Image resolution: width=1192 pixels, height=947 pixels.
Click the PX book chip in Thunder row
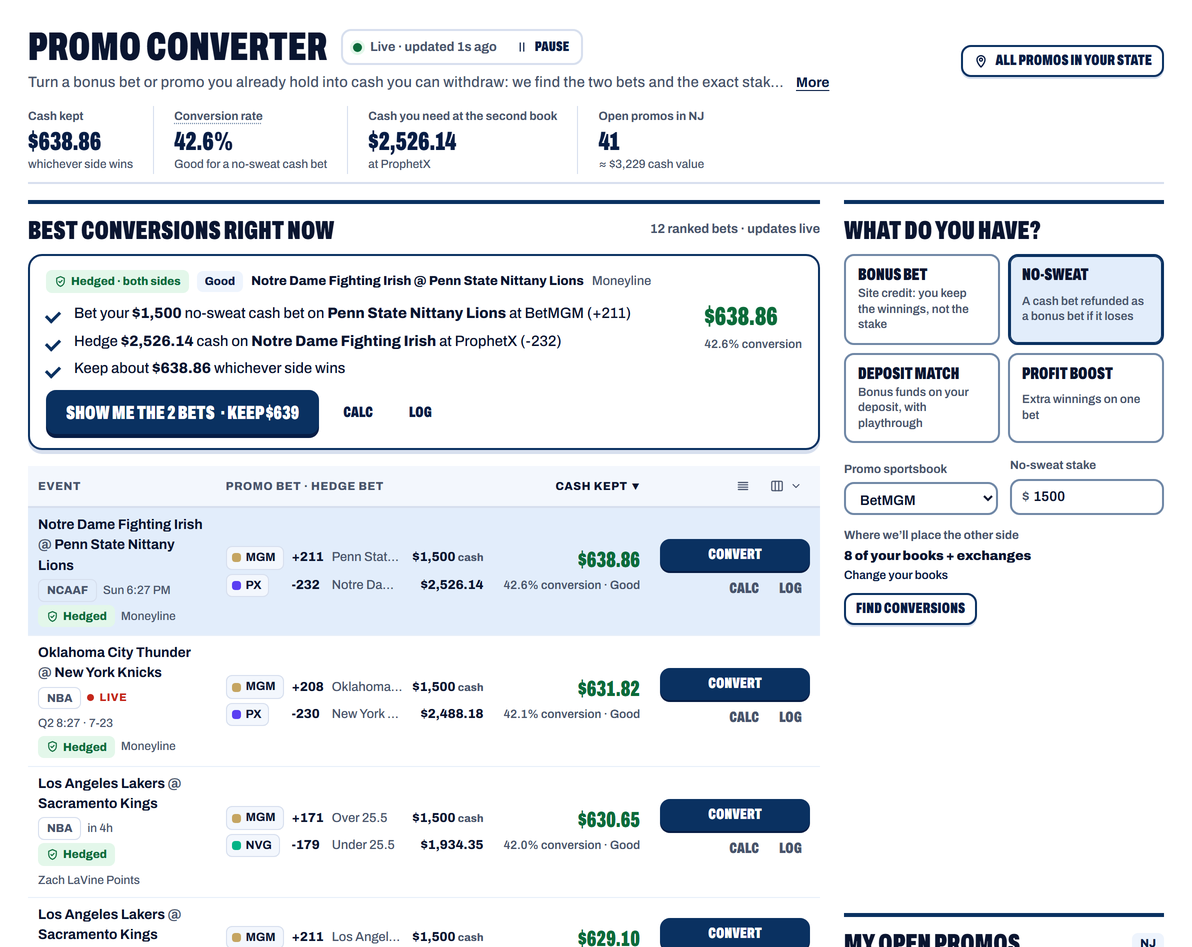[247, 714]
